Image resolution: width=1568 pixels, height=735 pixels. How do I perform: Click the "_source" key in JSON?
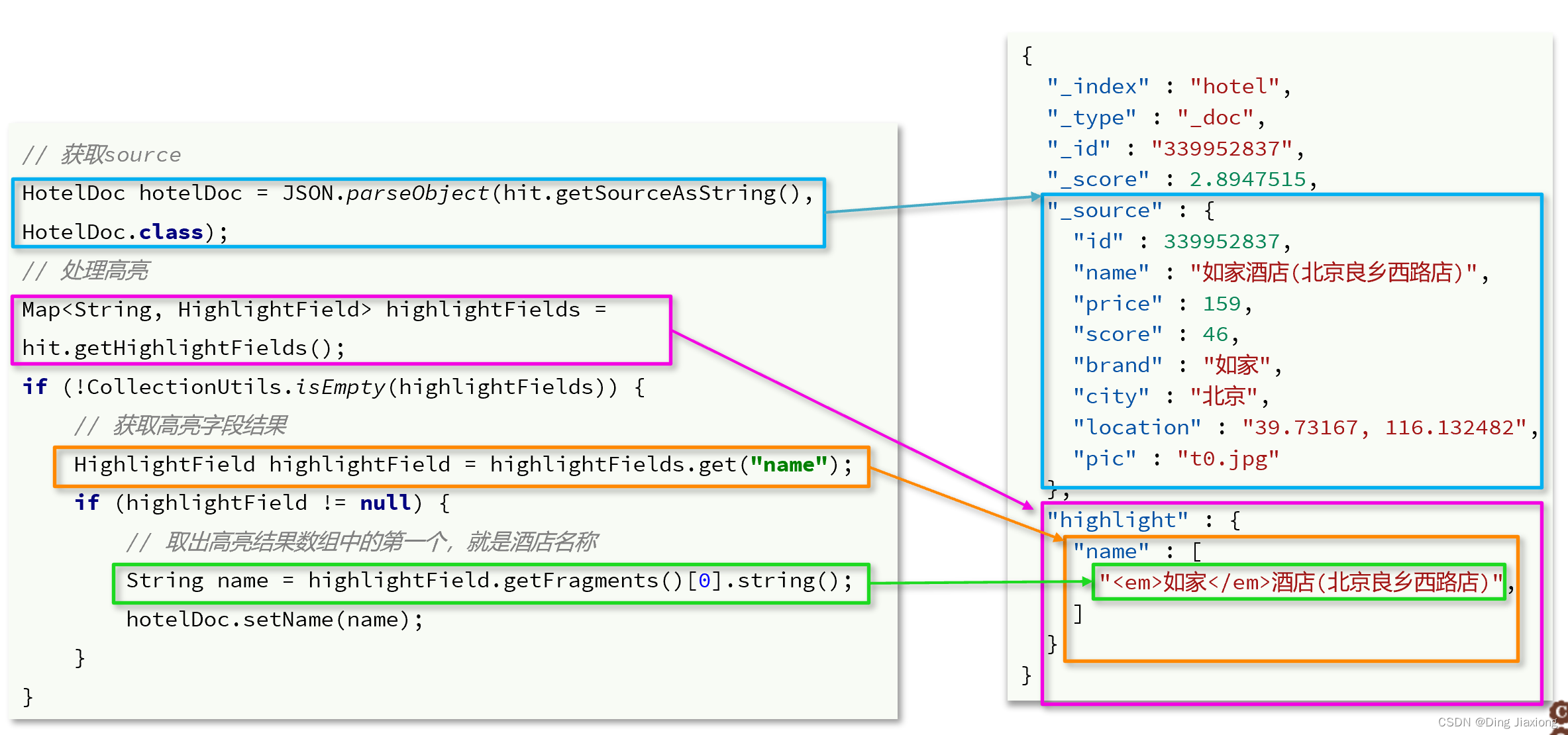[1104, 211]
